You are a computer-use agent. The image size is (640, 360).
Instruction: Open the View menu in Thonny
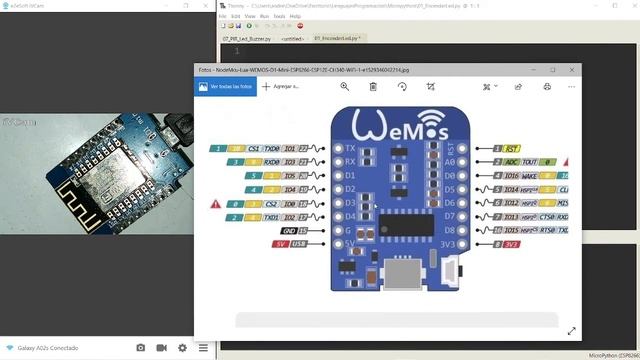(250, 16)
